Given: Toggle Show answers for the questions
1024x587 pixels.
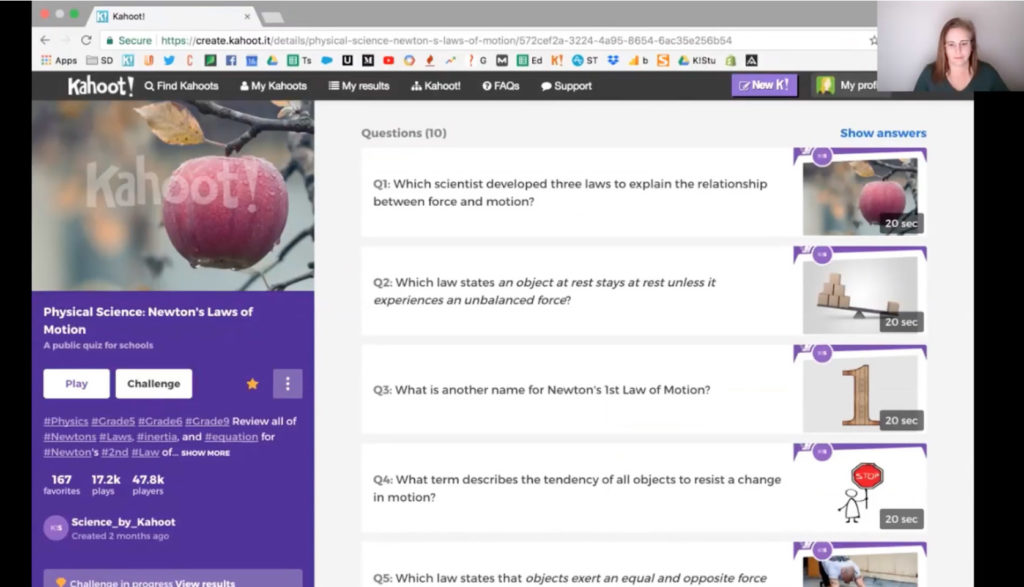Looking at the screenshot, I should coord(883,133).
